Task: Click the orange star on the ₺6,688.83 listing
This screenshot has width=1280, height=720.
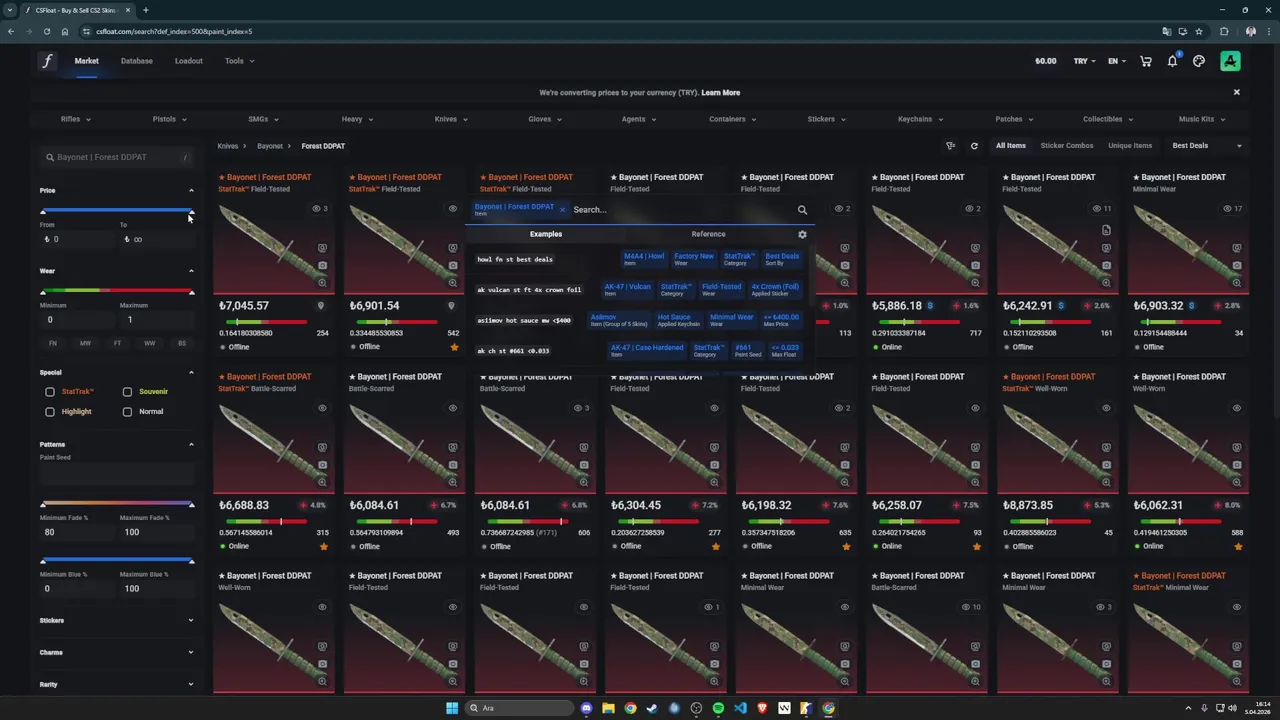Action: (323, 546)
